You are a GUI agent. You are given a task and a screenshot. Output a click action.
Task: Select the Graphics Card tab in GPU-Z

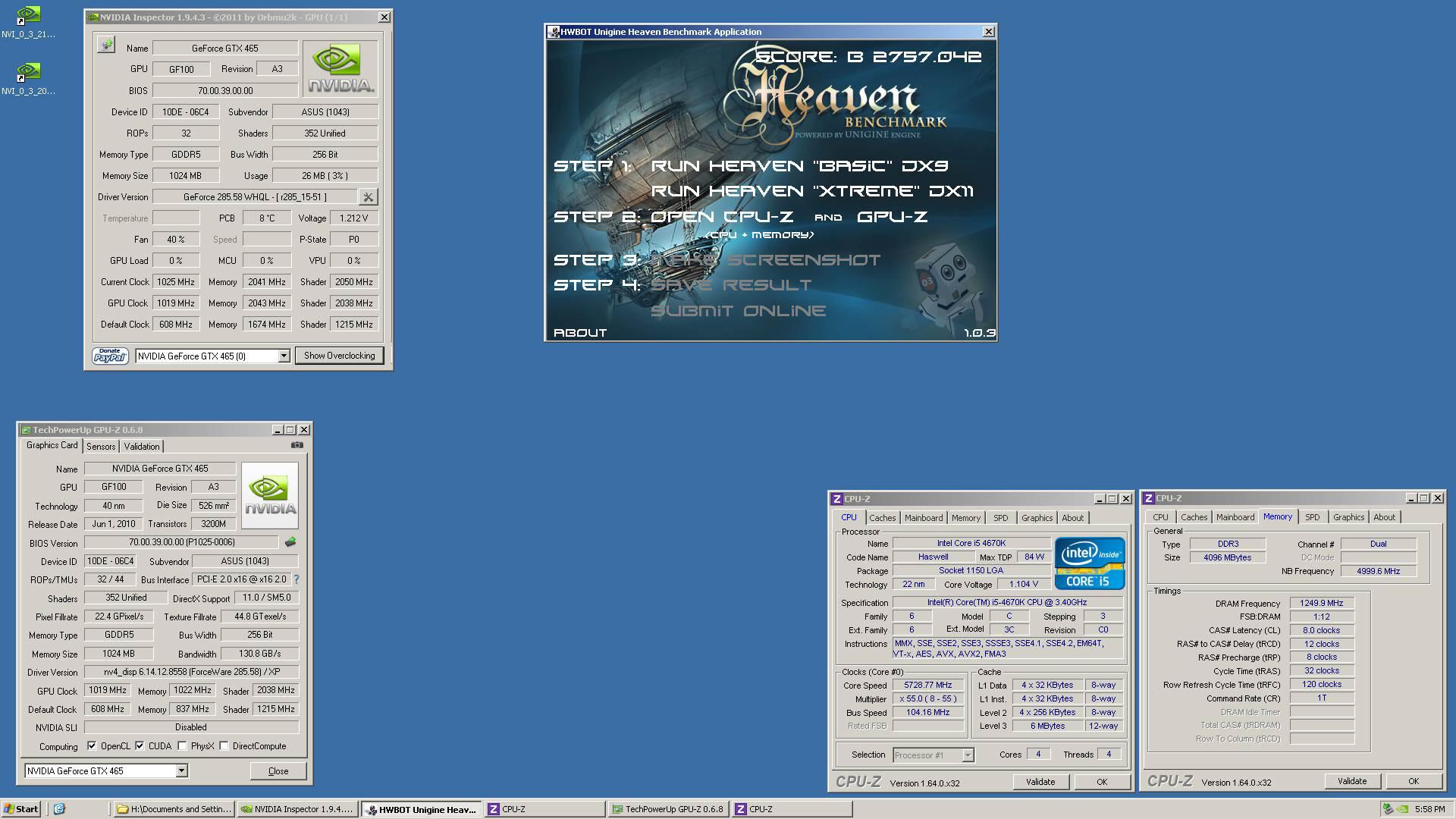click(x=52, y=445)
